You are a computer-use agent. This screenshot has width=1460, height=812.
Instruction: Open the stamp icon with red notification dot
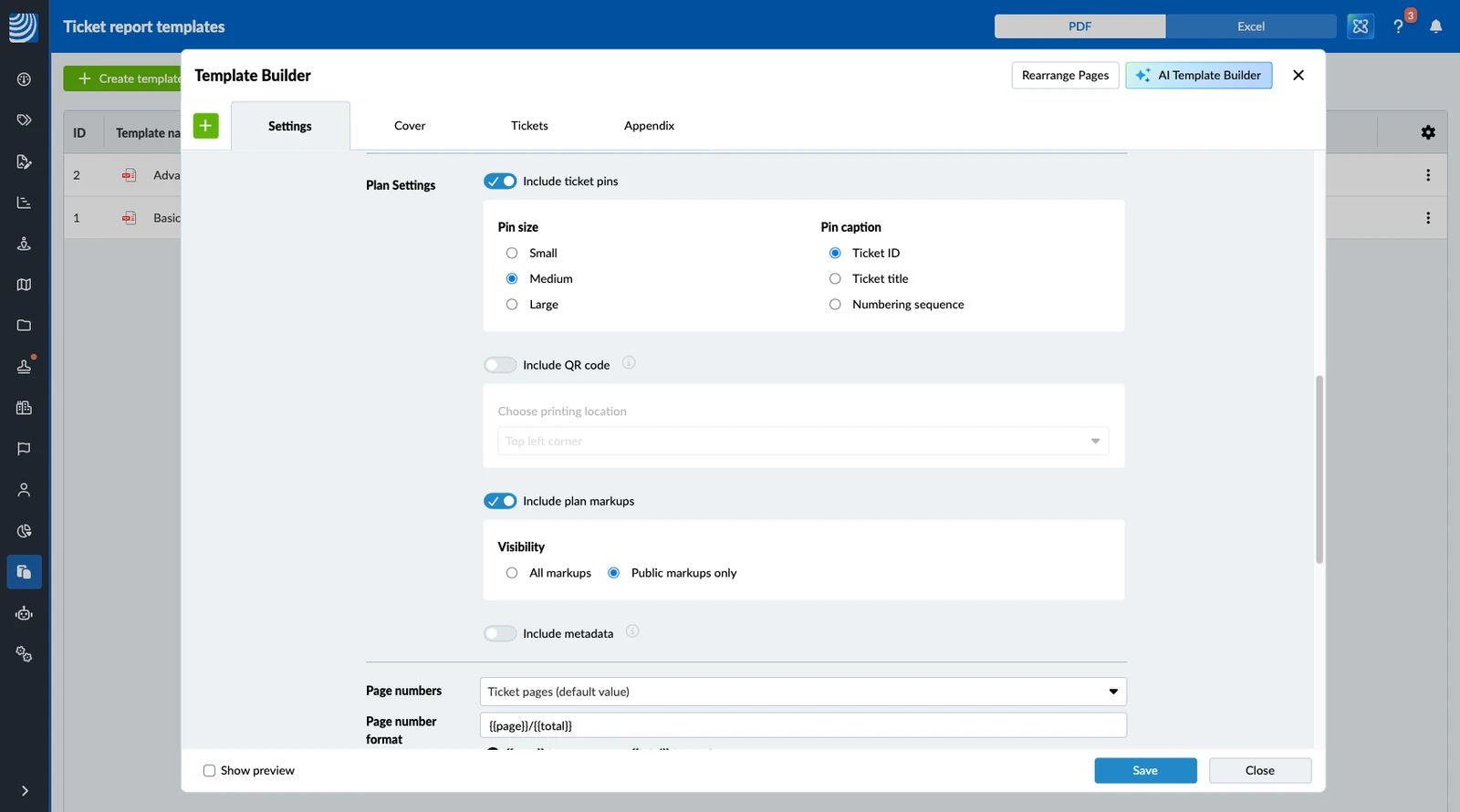24,366
